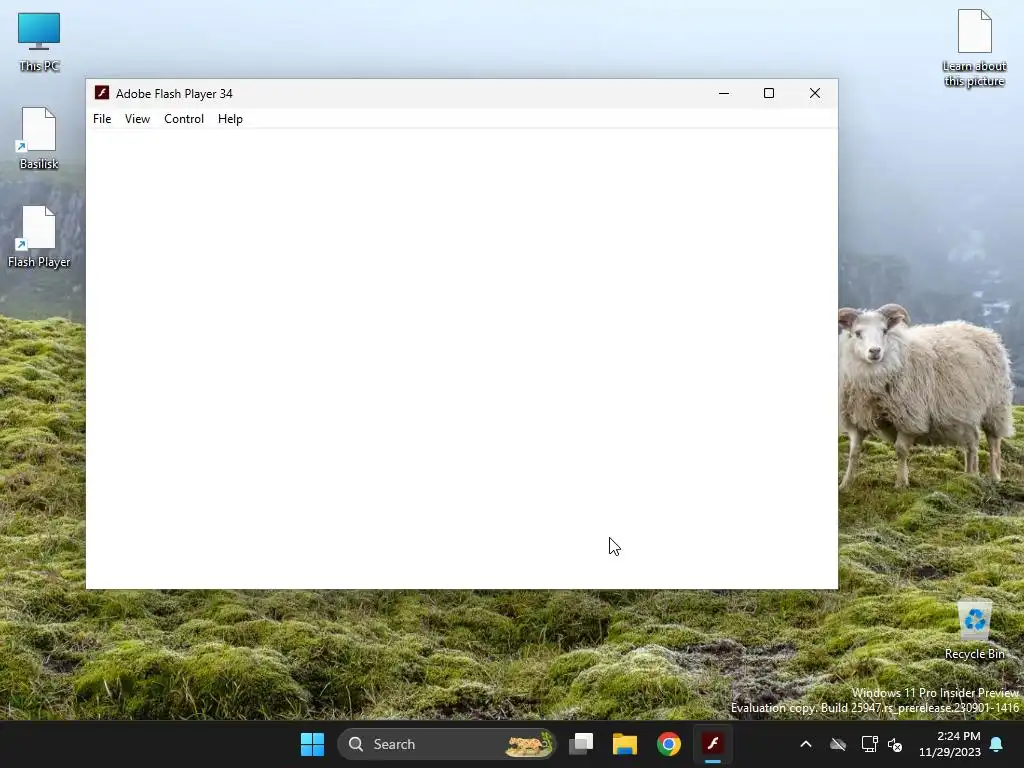1024x768 pixels.
Task: Select the Flash Player desktop shortcut
Action: click(39, 237)
